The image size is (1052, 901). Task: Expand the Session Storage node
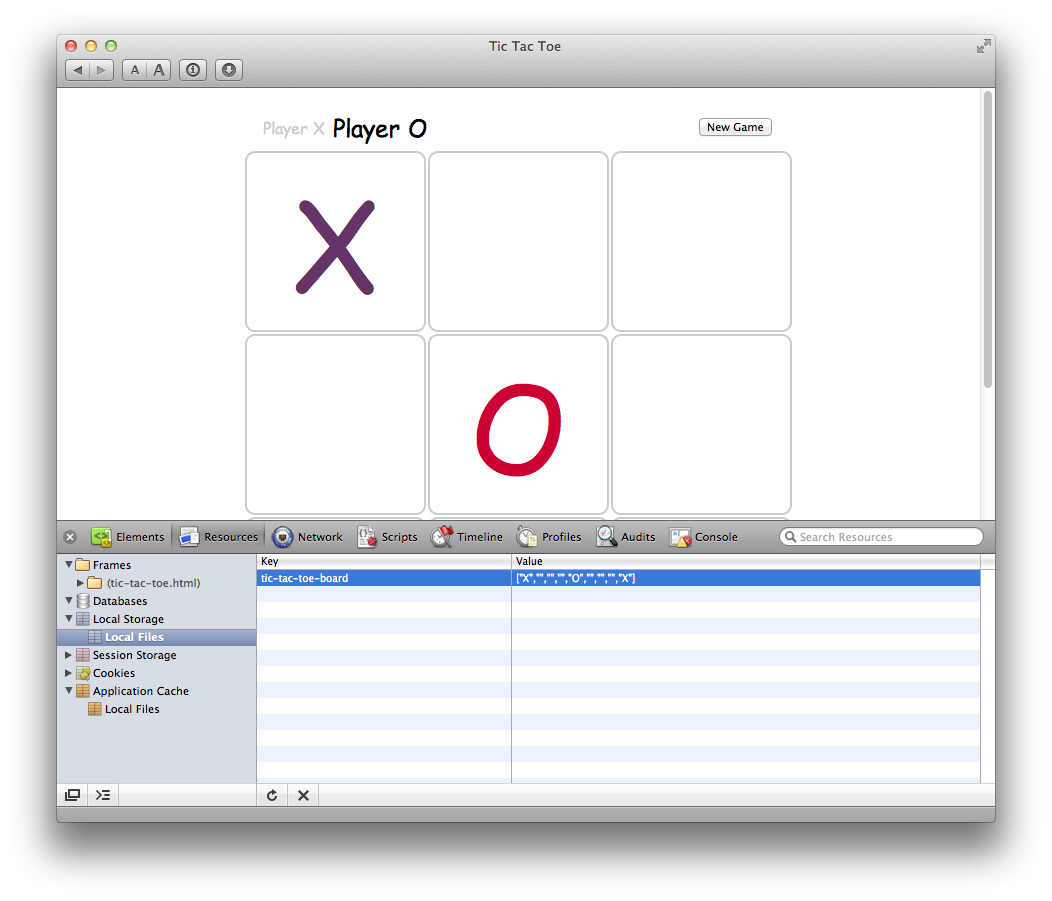tap(68, 654)
